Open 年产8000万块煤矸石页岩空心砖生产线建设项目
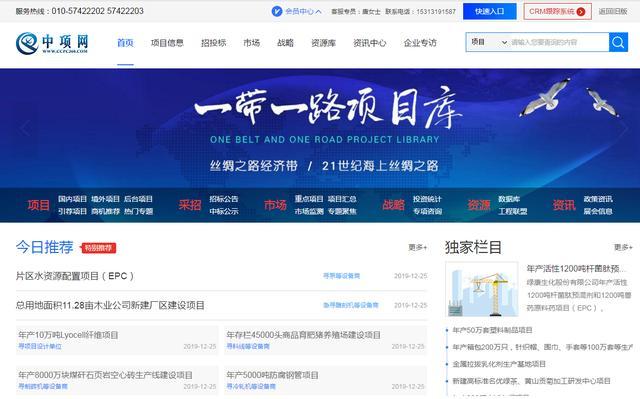640x399 pixels. [105, 375]
